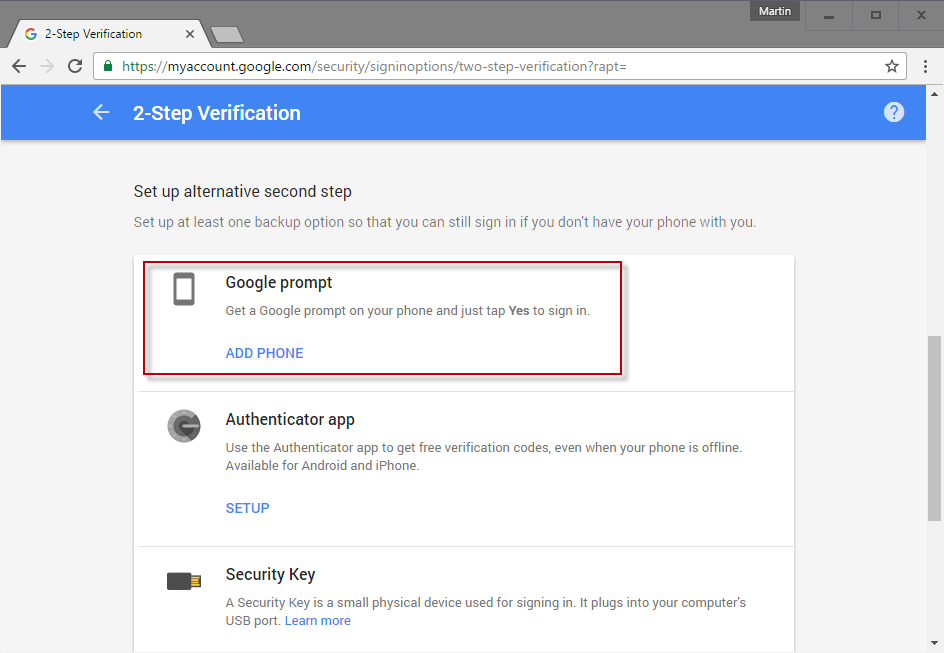Click SETUP under Authenticator app
The height and width of the screenshot is (653, 944).
(247, 508)
